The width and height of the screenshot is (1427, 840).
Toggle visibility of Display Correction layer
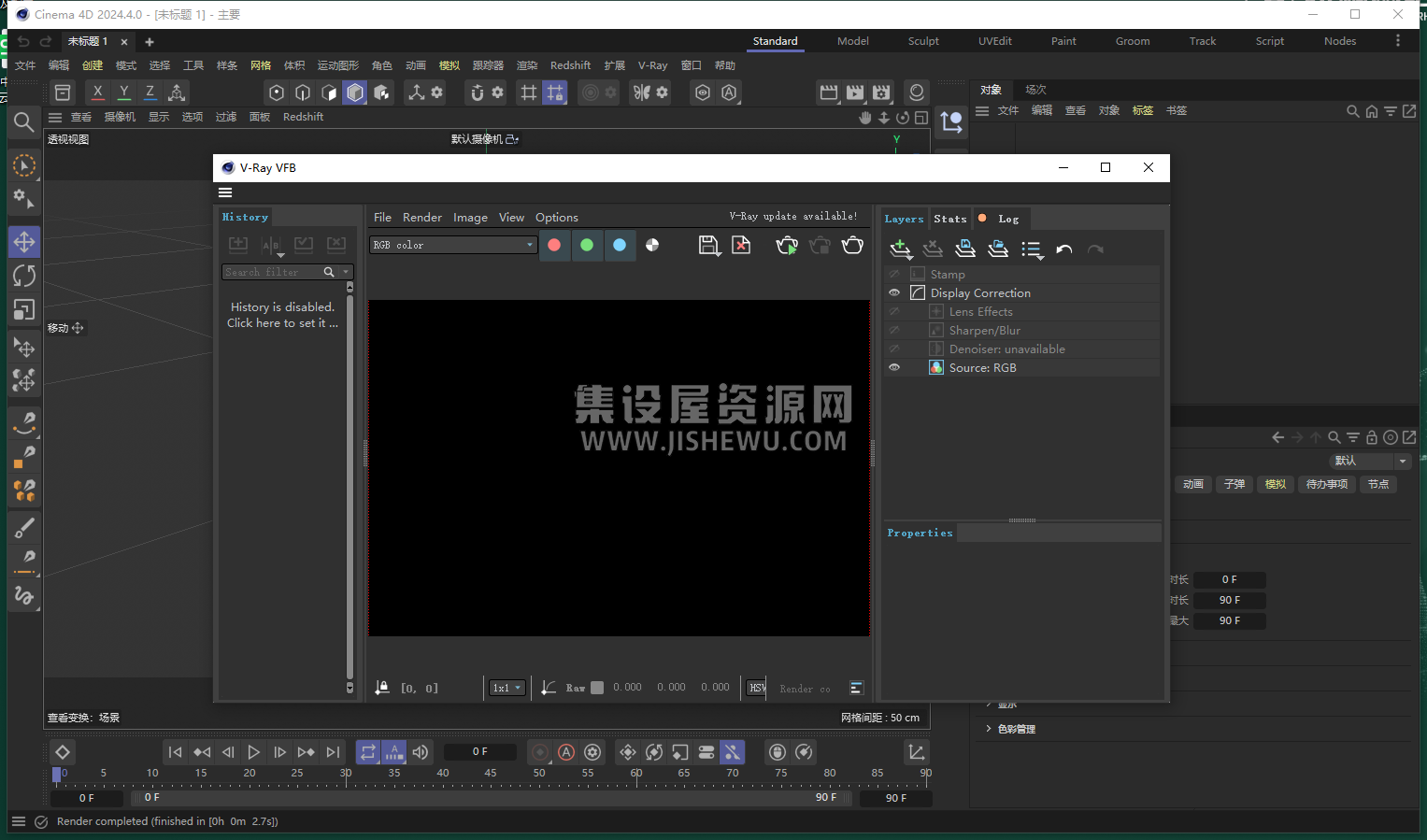[894, 292]
